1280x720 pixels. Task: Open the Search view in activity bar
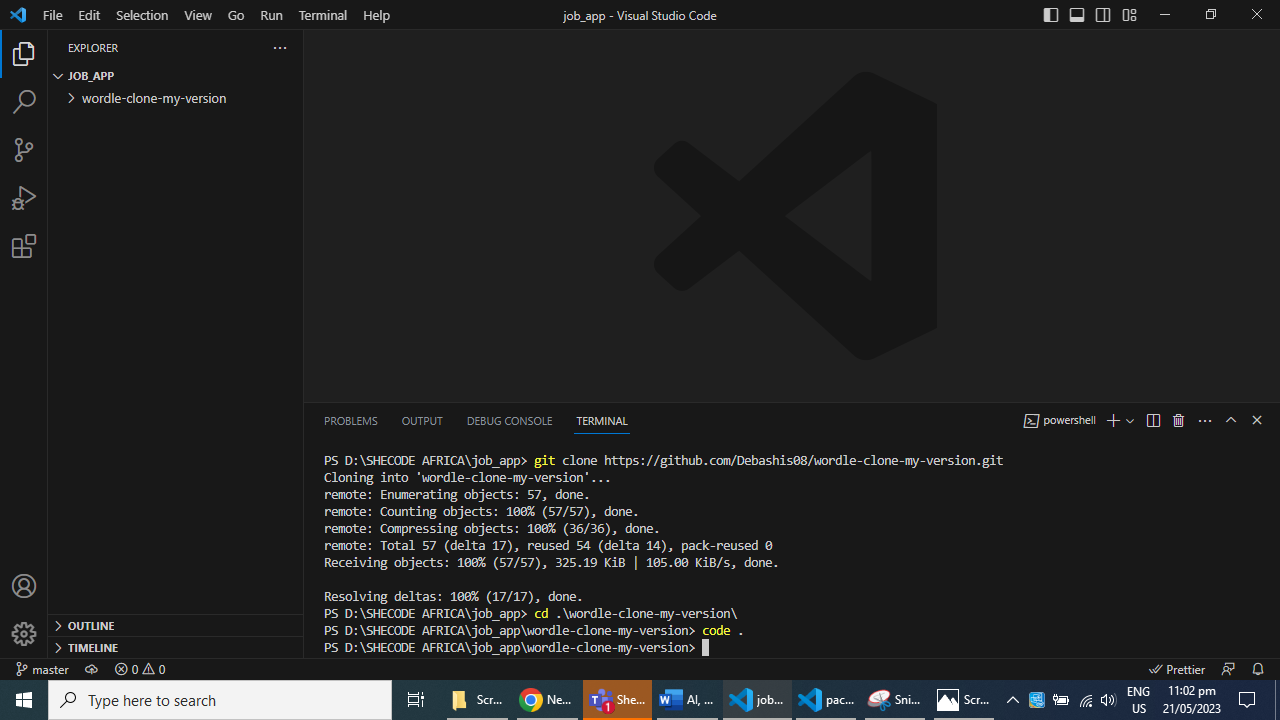point(24,102)
